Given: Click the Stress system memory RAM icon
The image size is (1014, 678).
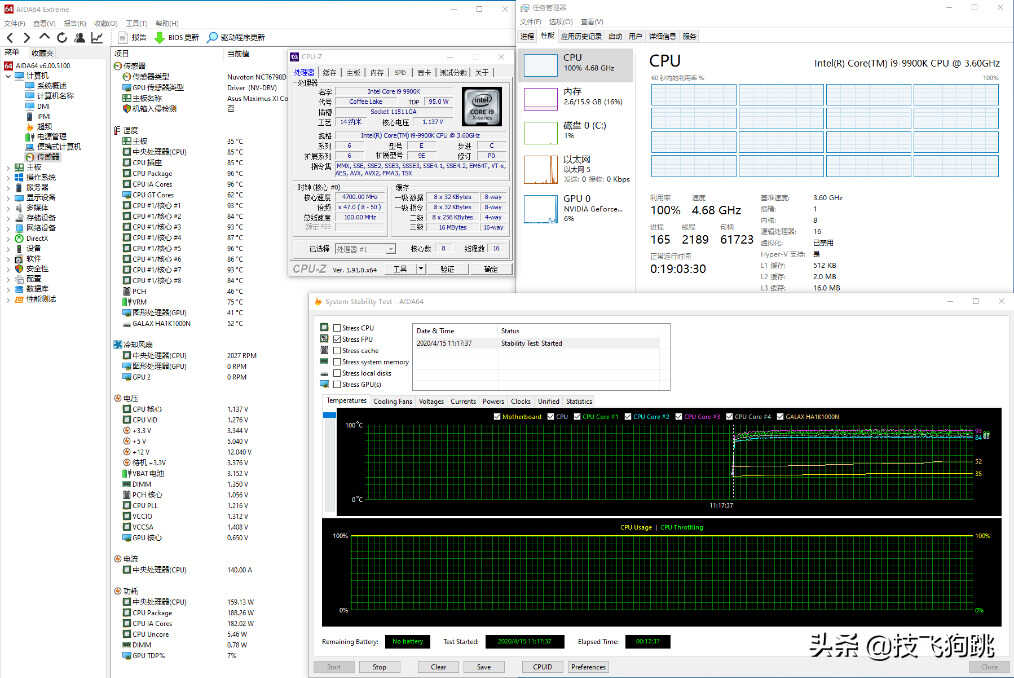Looking at the screenshot, I should [325, 362].
